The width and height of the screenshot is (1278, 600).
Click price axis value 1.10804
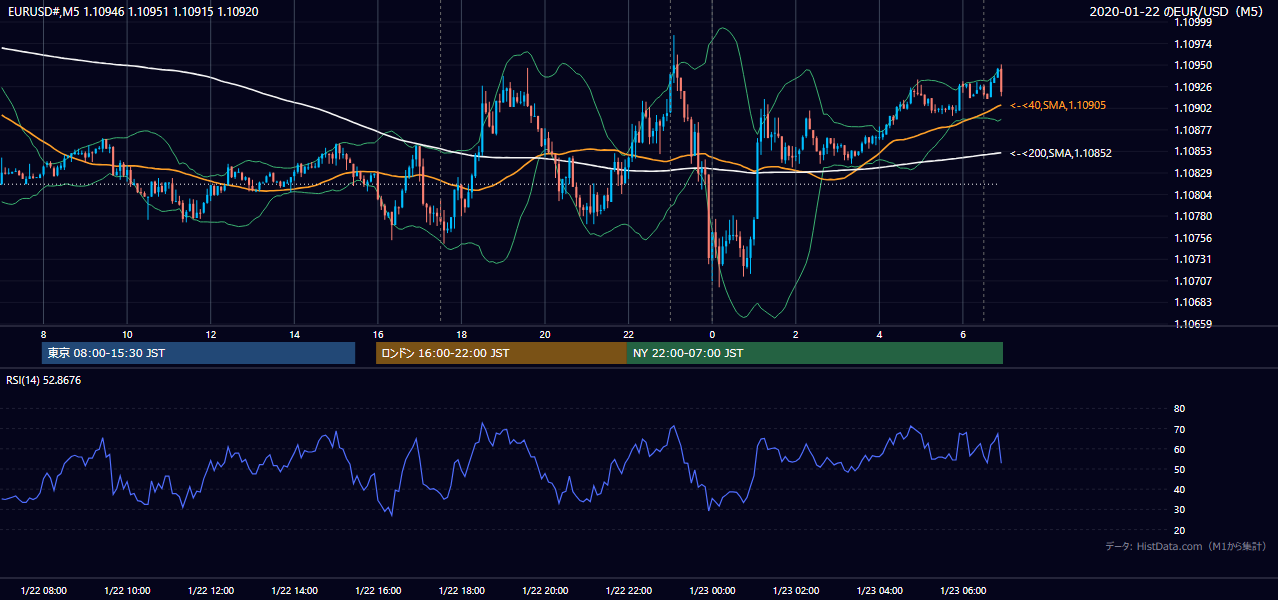point(1194,195)
